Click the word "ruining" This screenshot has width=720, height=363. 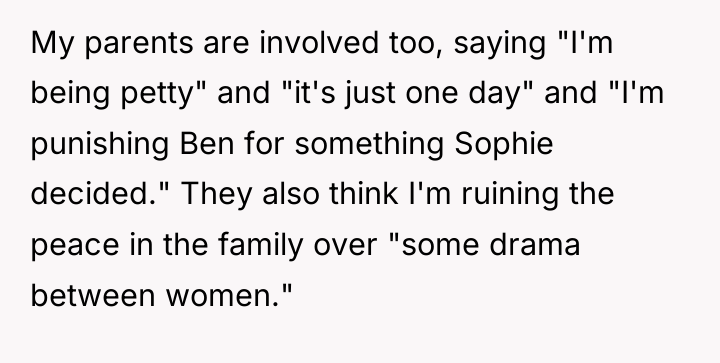510,195
